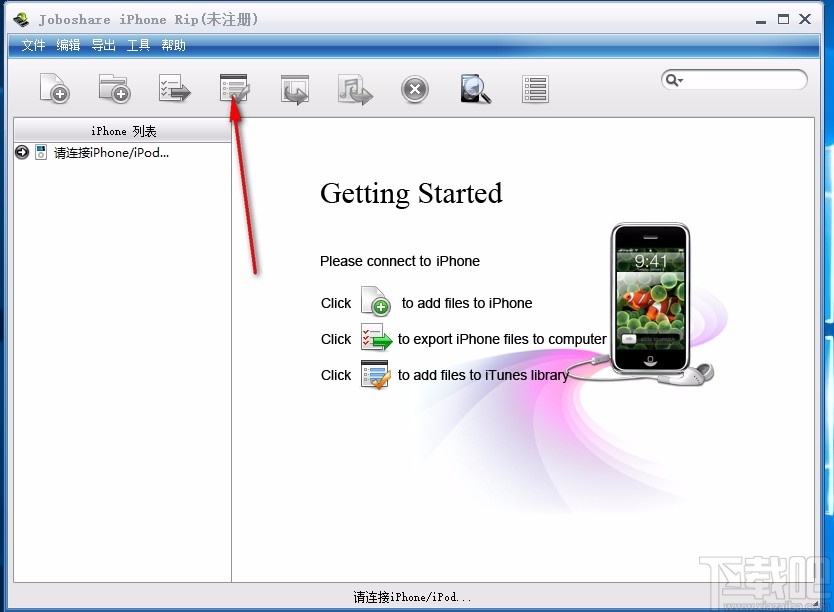This screenshot has width=834, height=612.
Task: Click the Add Files toolbar icon
Action: (55, 89)
